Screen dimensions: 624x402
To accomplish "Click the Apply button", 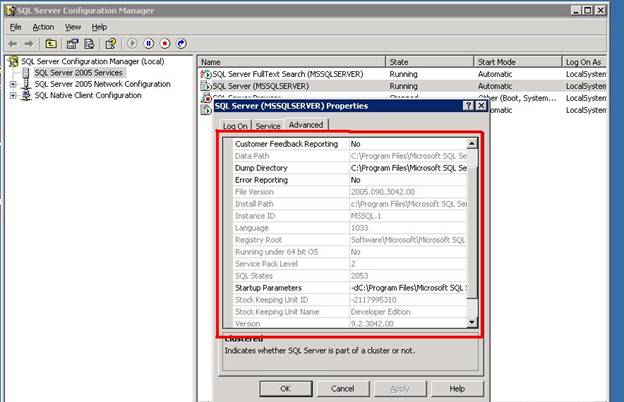I will 400,388.
